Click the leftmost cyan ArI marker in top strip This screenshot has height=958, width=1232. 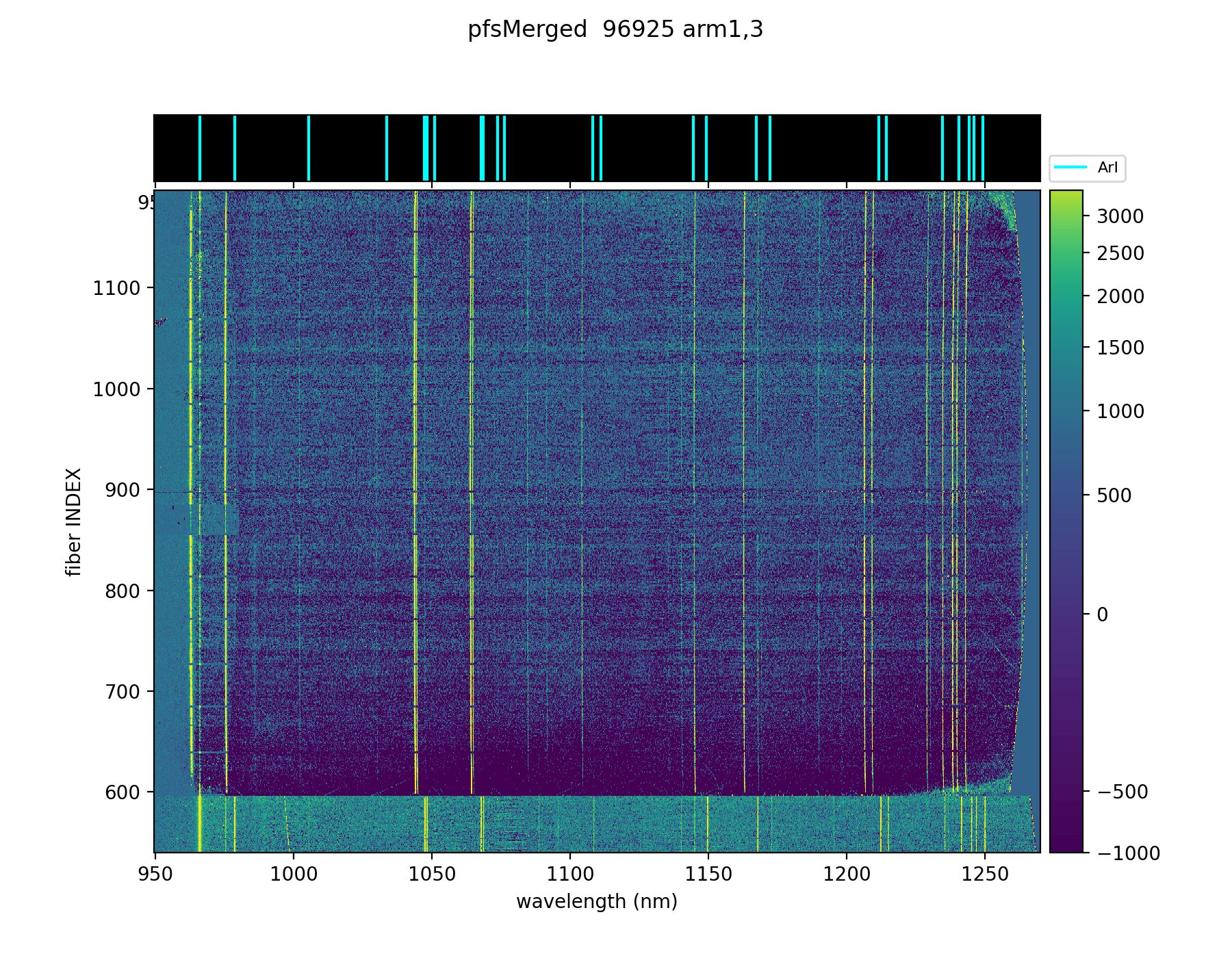[200, 148]
